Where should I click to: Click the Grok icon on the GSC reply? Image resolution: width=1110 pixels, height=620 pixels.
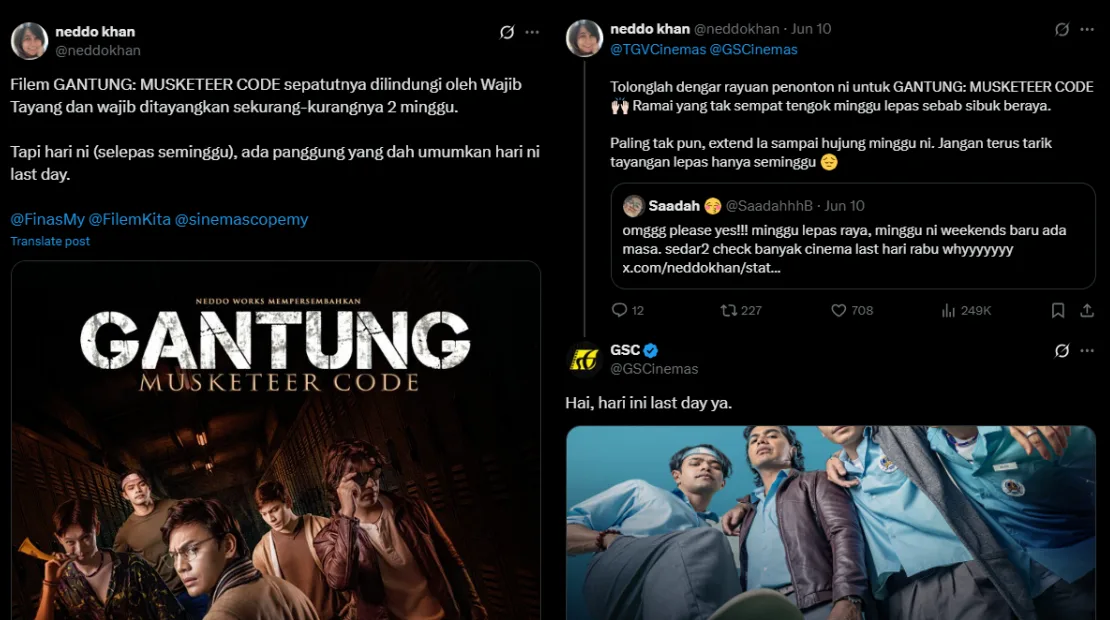click(1062, 350)
